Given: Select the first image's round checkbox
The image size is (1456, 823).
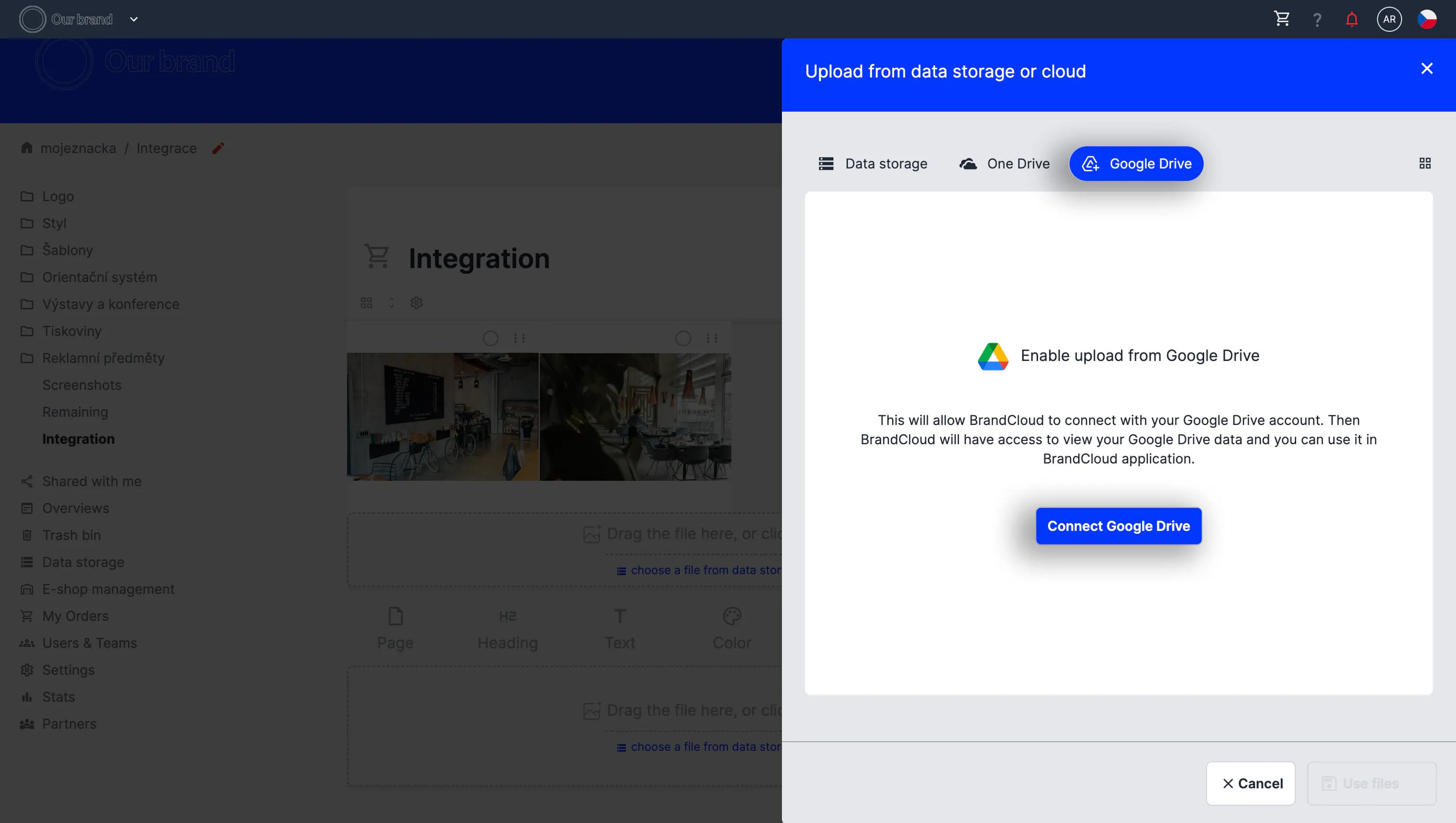Looking at the screenshot, I should point(490,338).
